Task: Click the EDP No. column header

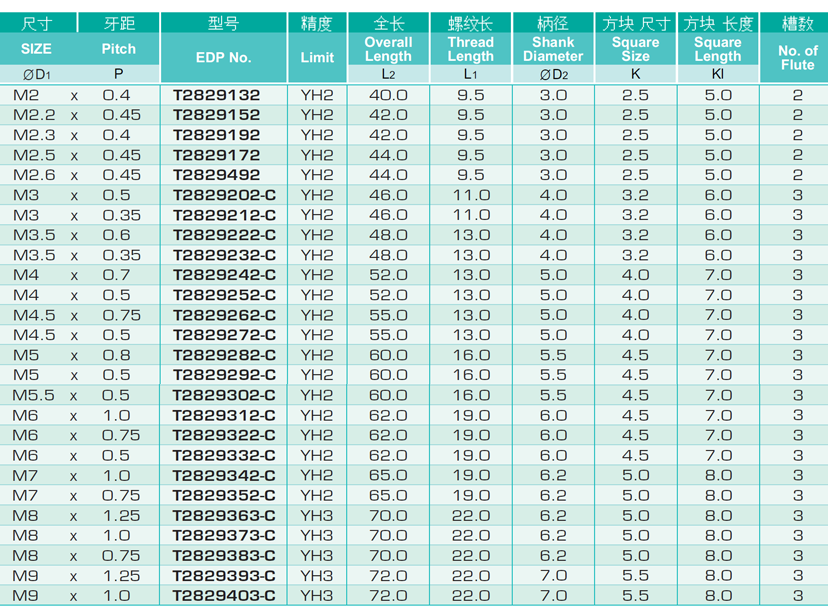Action: (223, 57)
